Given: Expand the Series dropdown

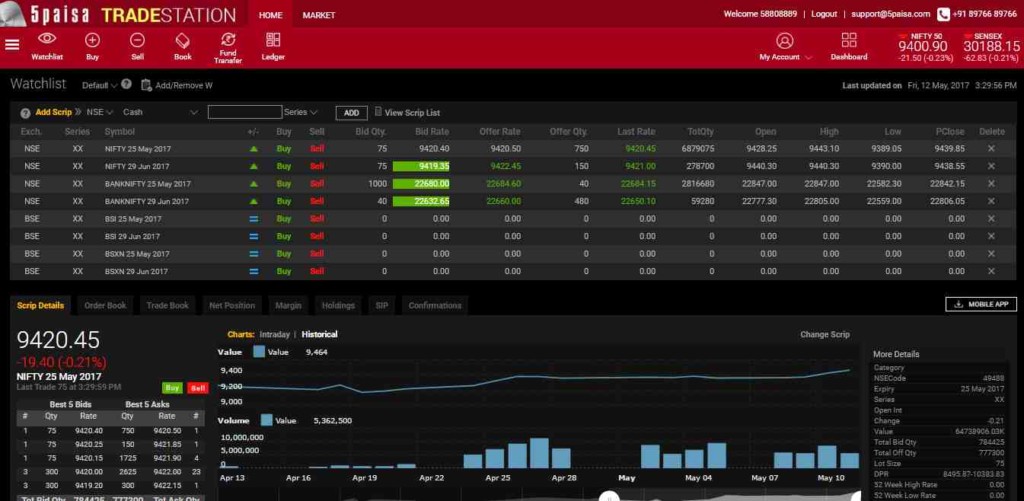Looking at the screenshot, I should click(x=301, y=113).
